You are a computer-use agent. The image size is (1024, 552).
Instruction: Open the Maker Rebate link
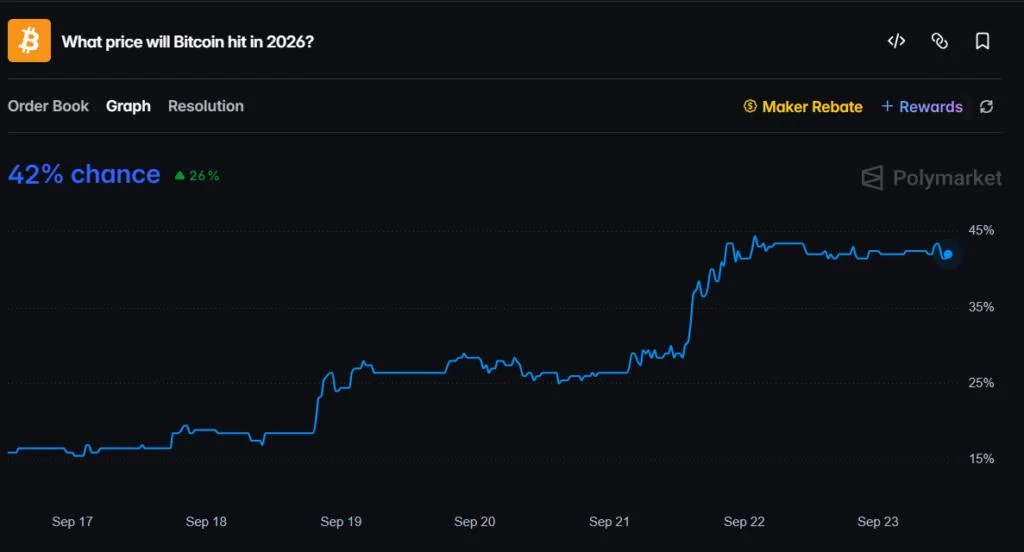pyautogui.click(x=812, y=106)
